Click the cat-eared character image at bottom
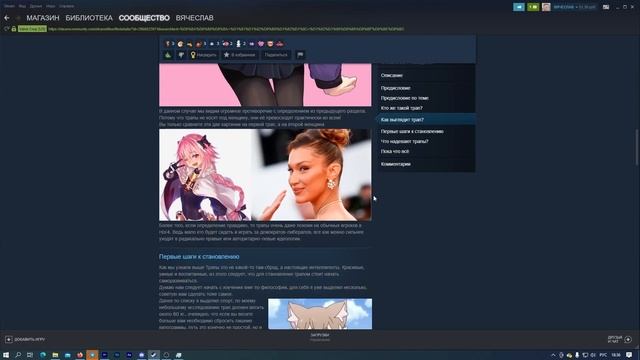This screenshot has height=360, width=640. pos(320,314)
